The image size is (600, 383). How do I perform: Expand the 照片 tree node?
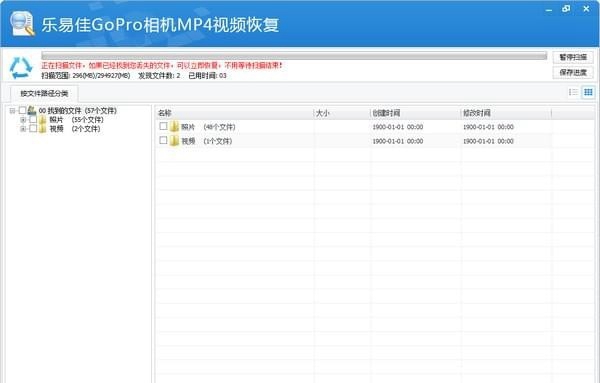(x=23, y=120)
